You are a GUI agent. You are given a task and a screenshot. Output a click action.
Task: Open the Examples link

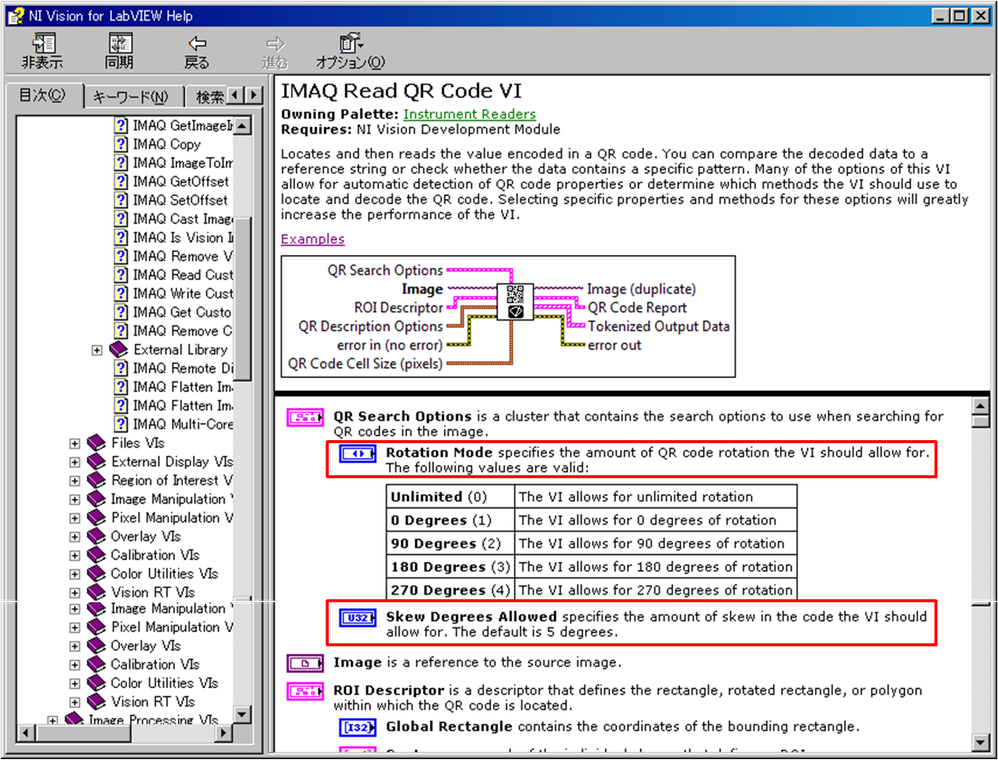[313, 239]
